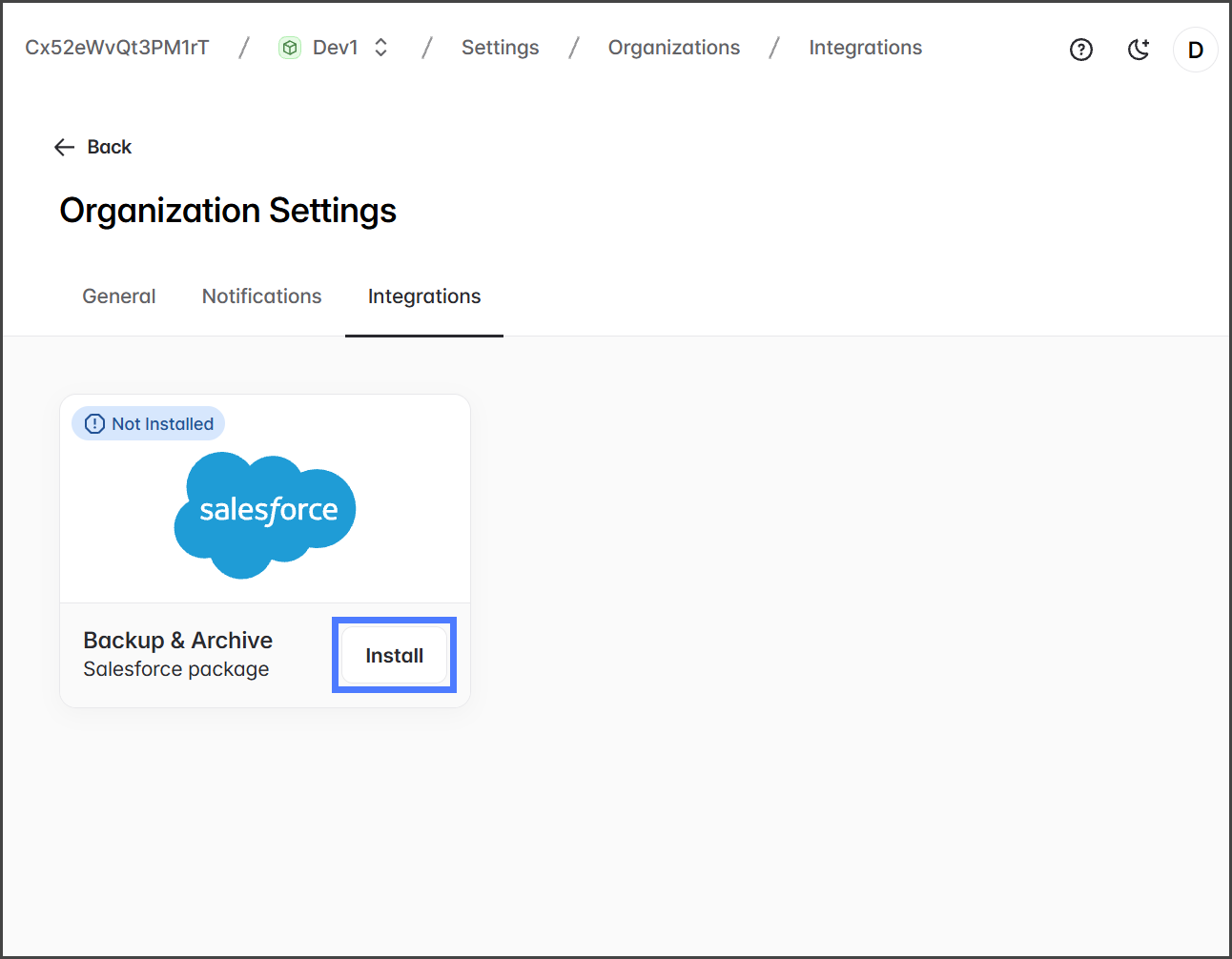Click the Backup & Archive card title
The width and height of the screenshot is (1232, 959).
point(177,640)
